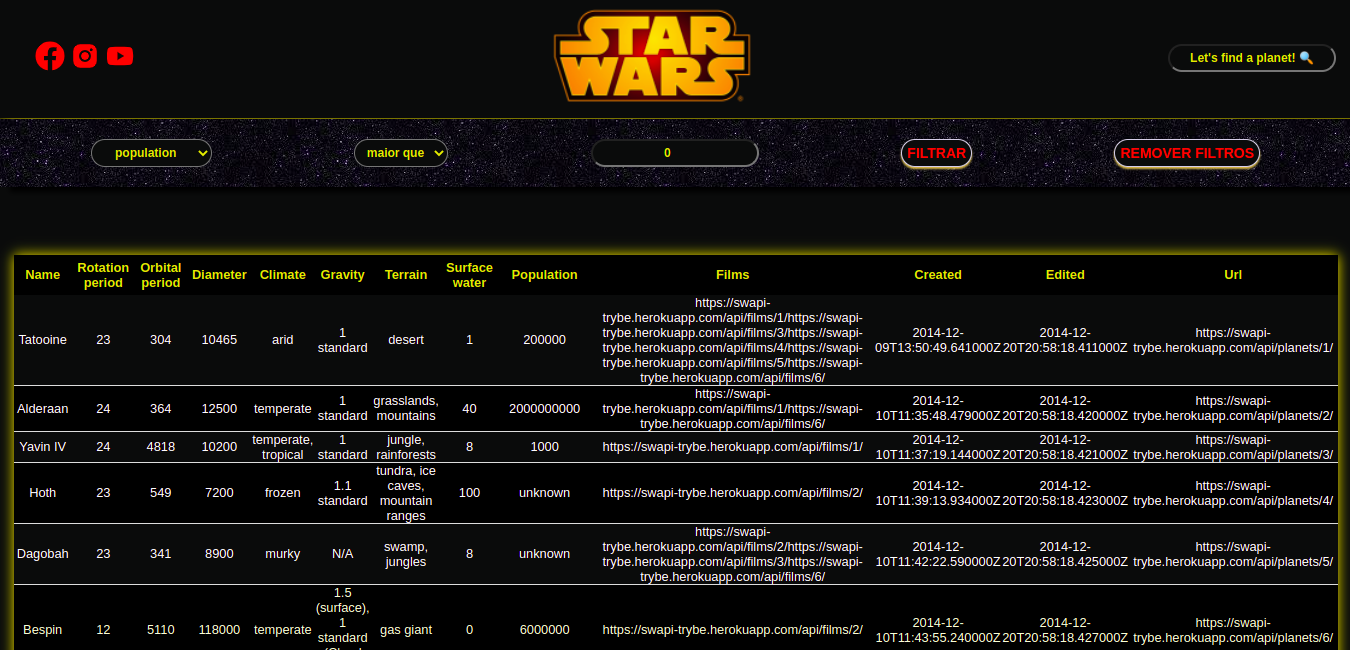Click the Rotation period column header
1350x650 pixels.
pos(103,275)
